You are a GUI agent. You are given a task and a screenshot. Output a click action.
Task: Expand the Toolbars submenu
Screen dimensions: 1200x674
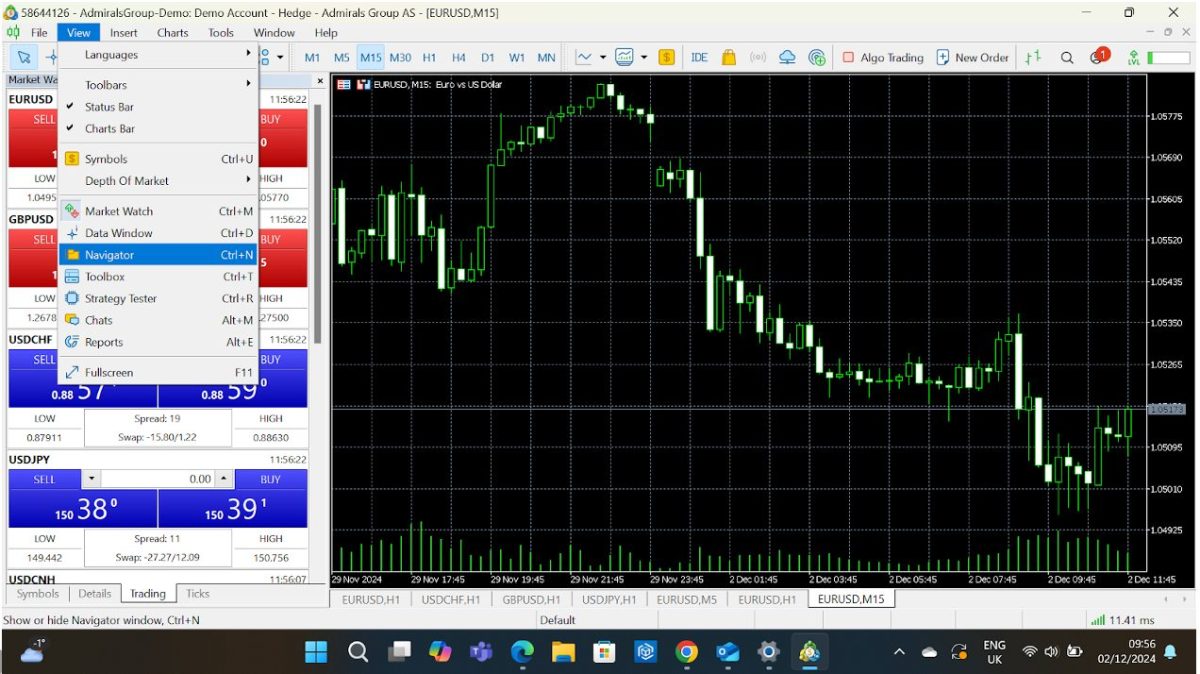click(107, 84)
